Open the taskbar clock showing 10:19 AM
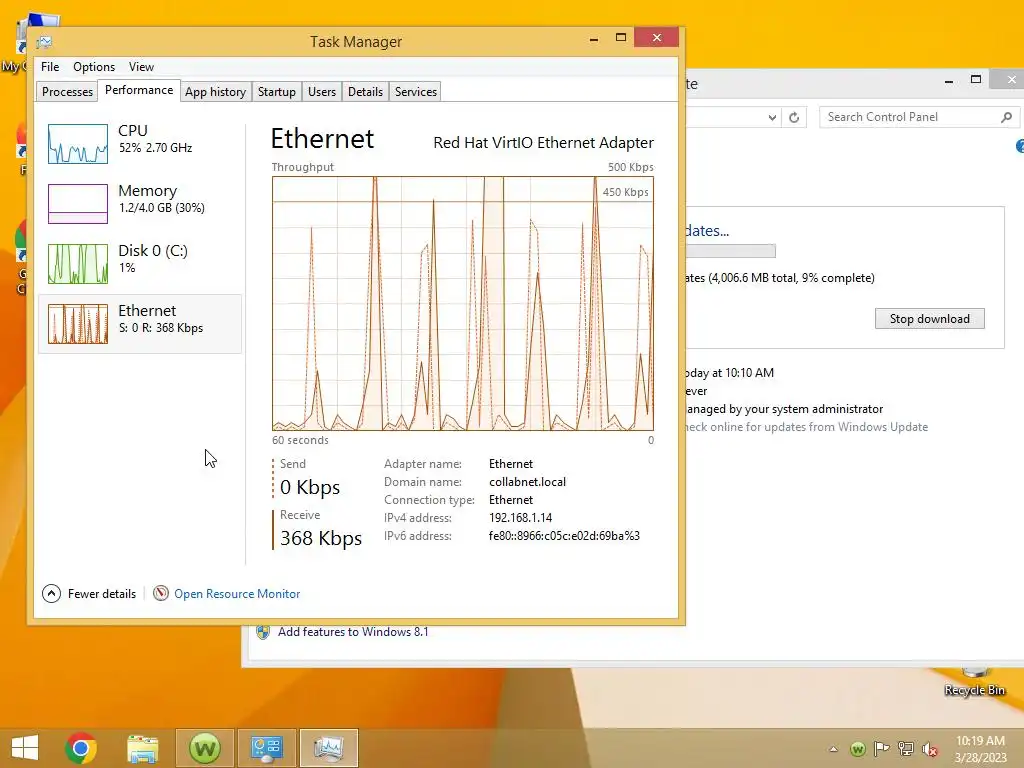The width and height of the screenshot is (1024, 768). (x=980, y=749)
